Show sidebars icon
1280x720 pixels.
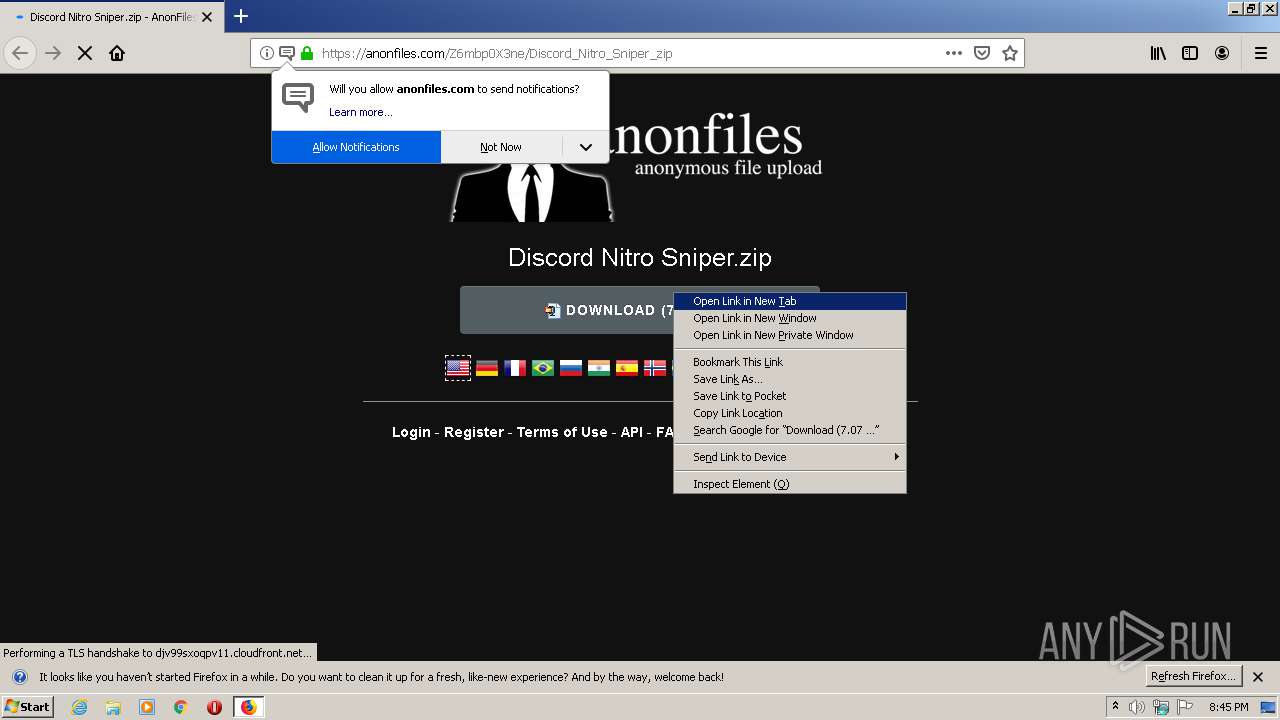(x=1190, y=53)
